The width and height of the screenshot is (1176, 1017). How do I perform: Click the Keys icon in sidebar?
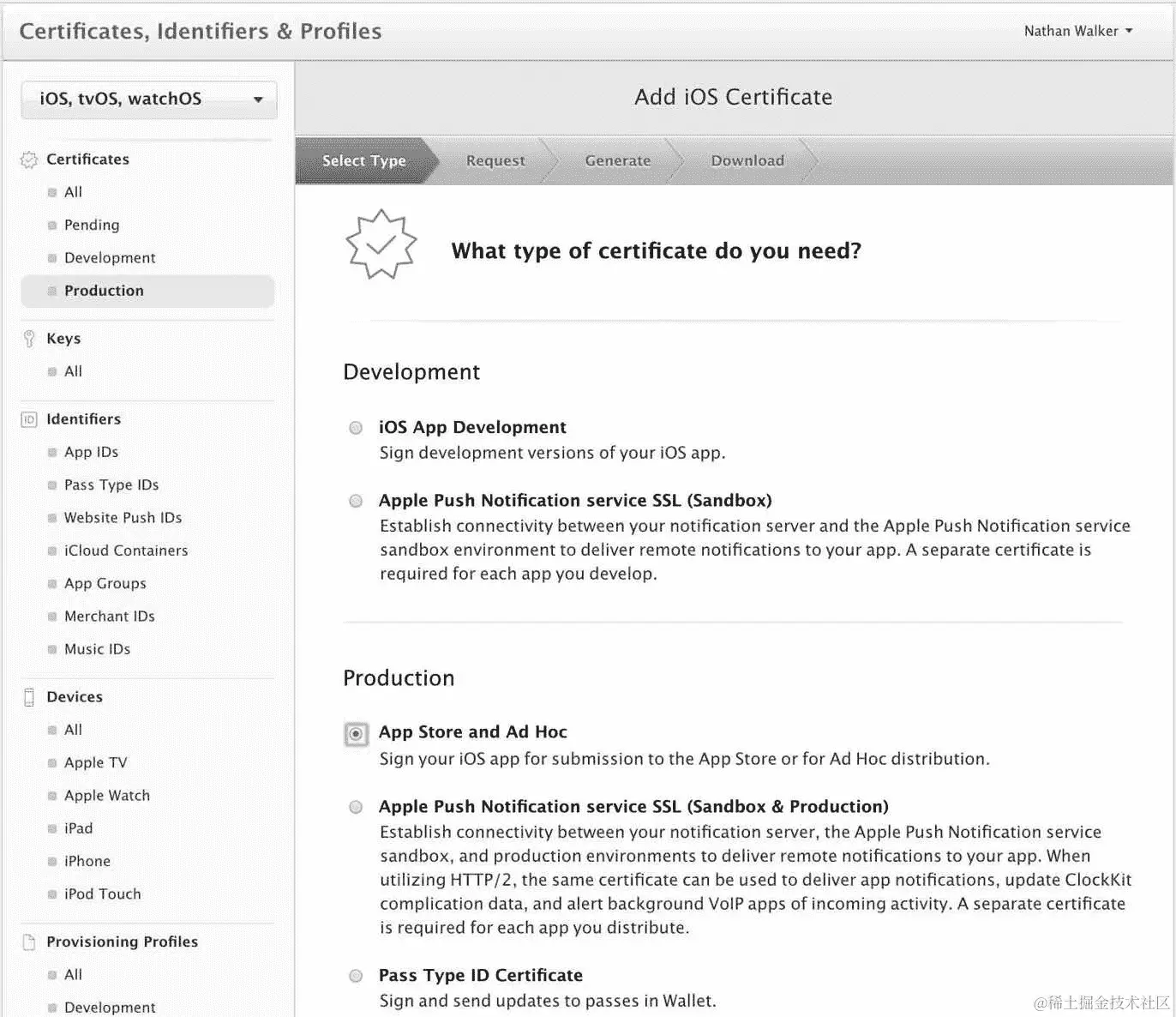click(29, 339)
